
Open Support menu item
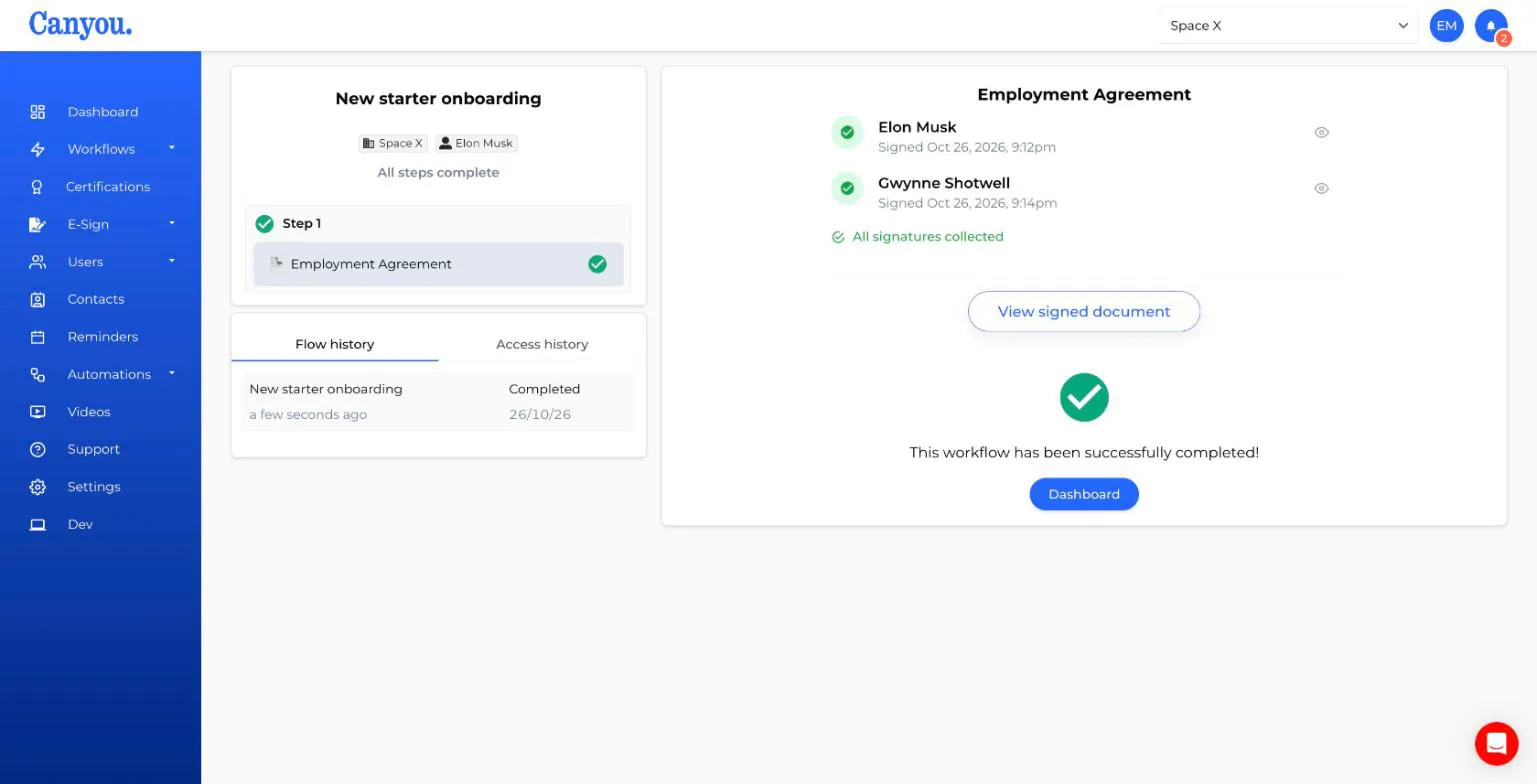[x=94, y=449]
